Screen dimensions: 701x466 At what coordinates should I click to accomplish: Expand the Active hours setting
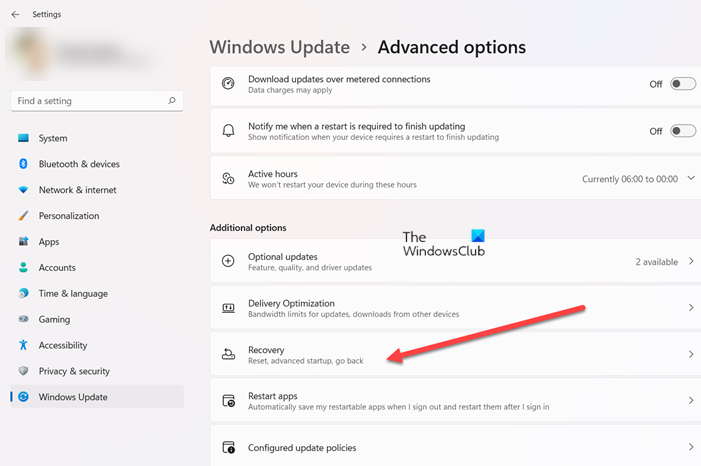coord(690,179)
